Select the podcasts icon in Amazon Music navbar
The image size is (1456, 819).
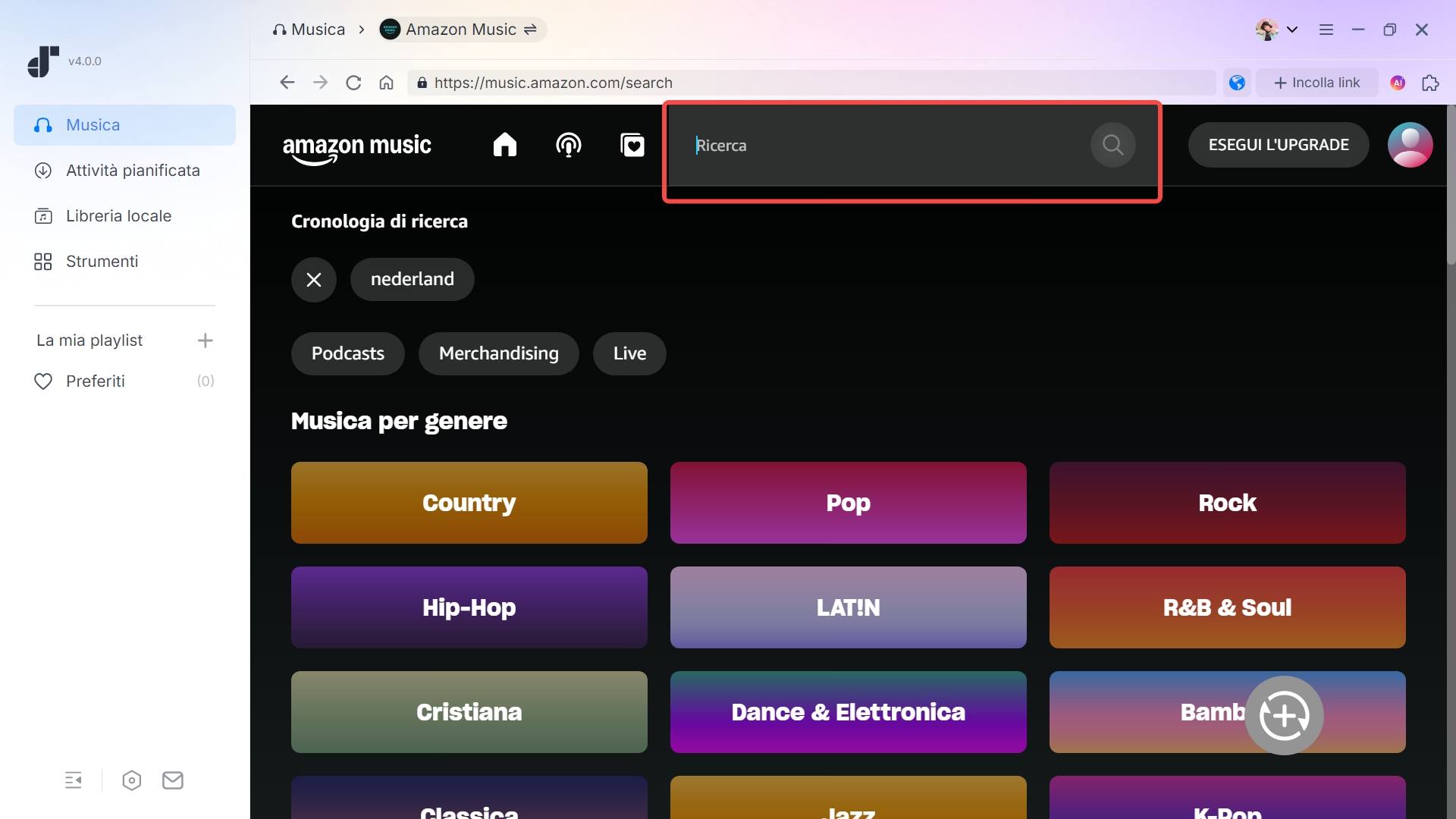coord(568,144)
